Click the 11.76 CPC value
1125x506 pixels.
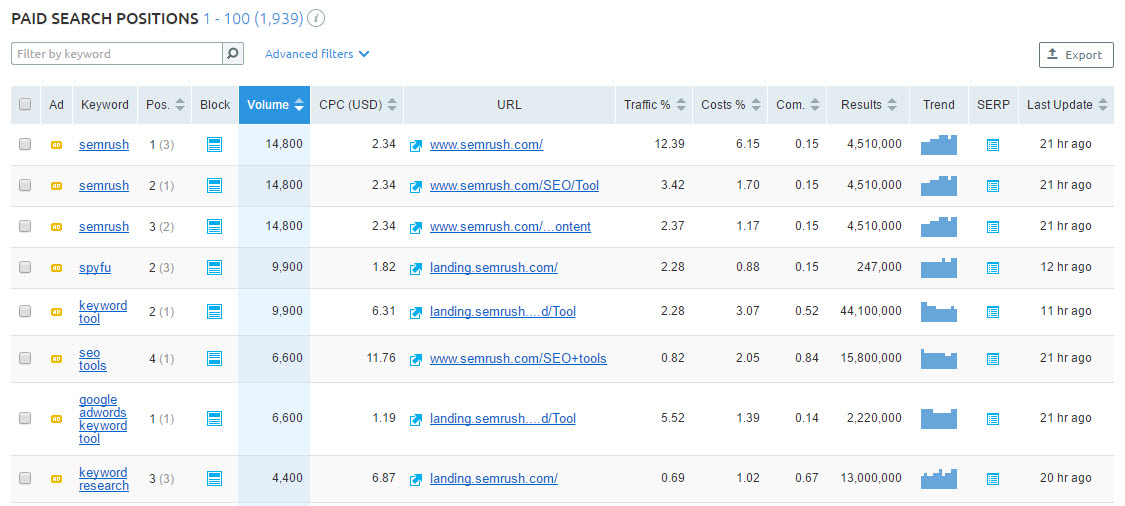tap(381, 357)
